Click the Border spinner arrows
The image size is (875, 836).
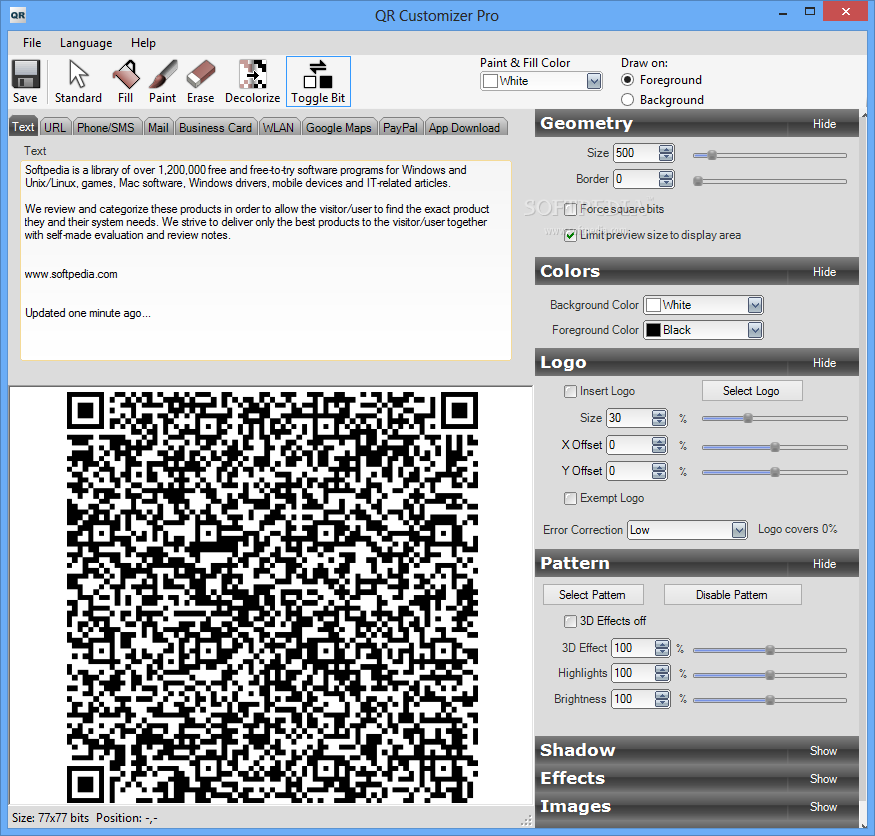click(666, 179)
